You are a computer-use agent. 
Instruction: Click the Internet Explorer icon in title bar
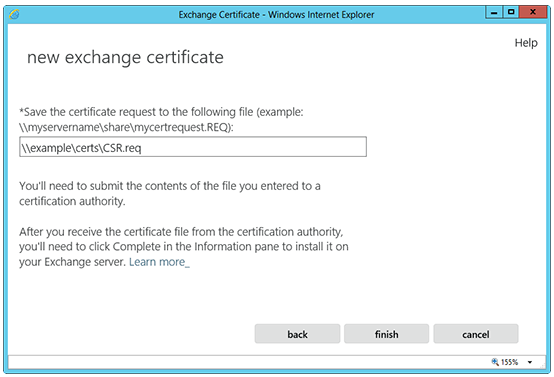[x=14, y=14]
